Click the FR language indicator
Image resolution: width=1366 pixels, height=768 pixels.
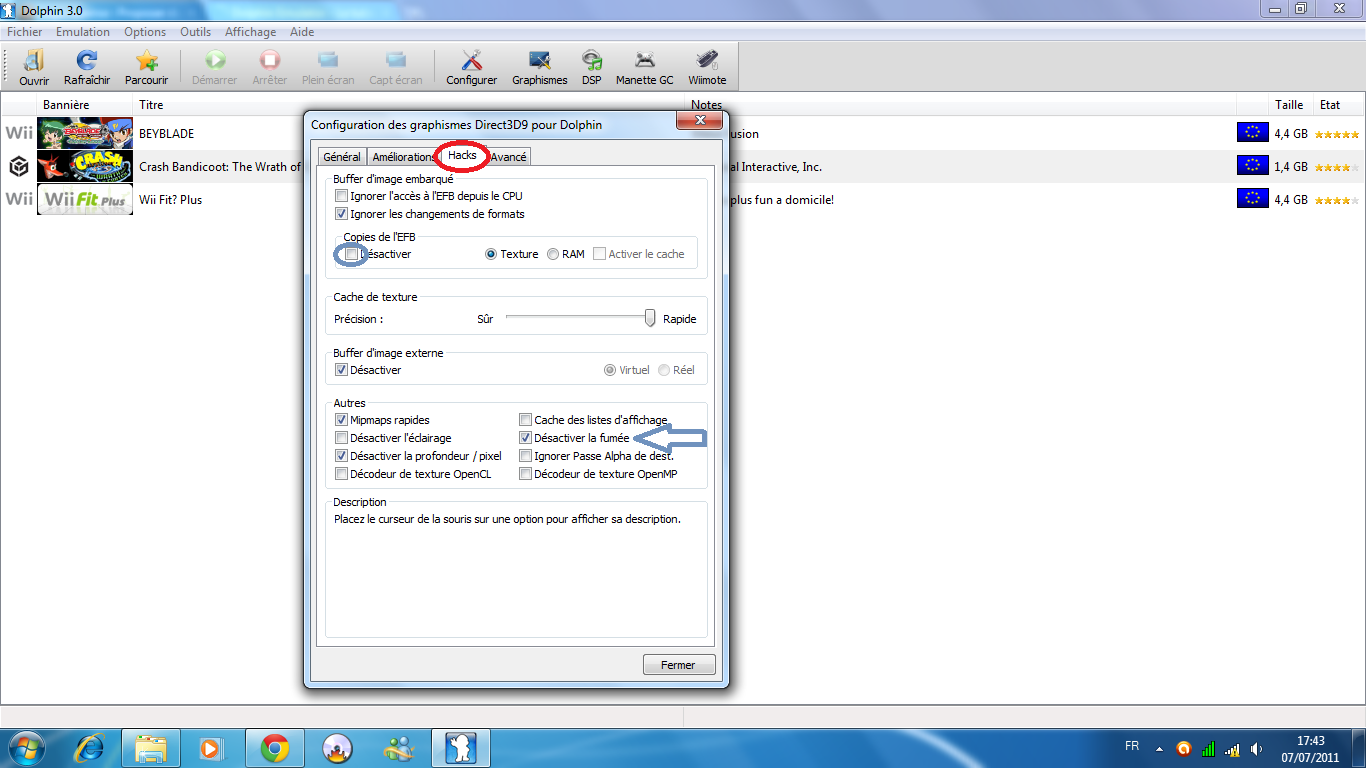click(x=1132, y=747)
